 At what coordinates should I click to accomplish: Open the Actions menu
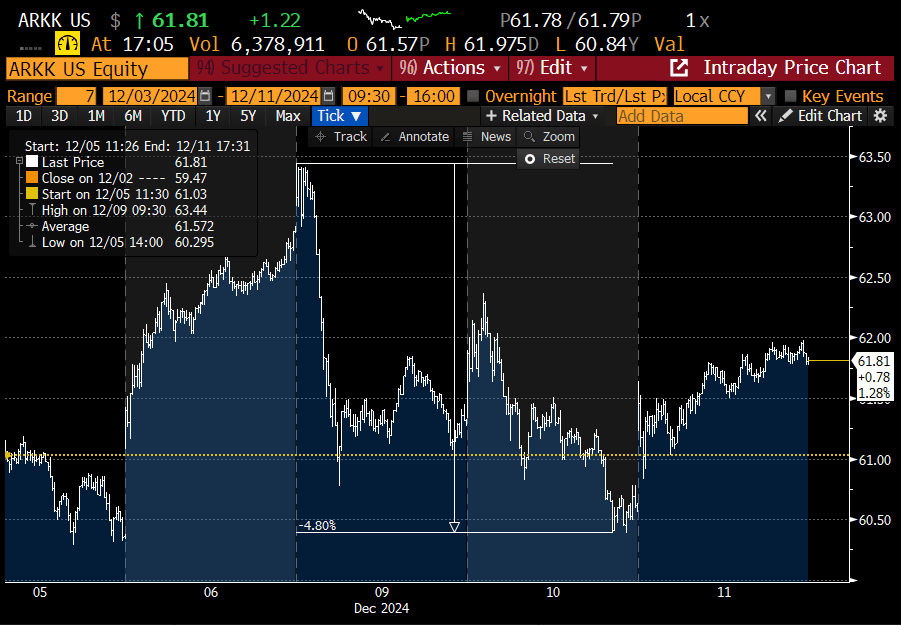coord(450,68)
